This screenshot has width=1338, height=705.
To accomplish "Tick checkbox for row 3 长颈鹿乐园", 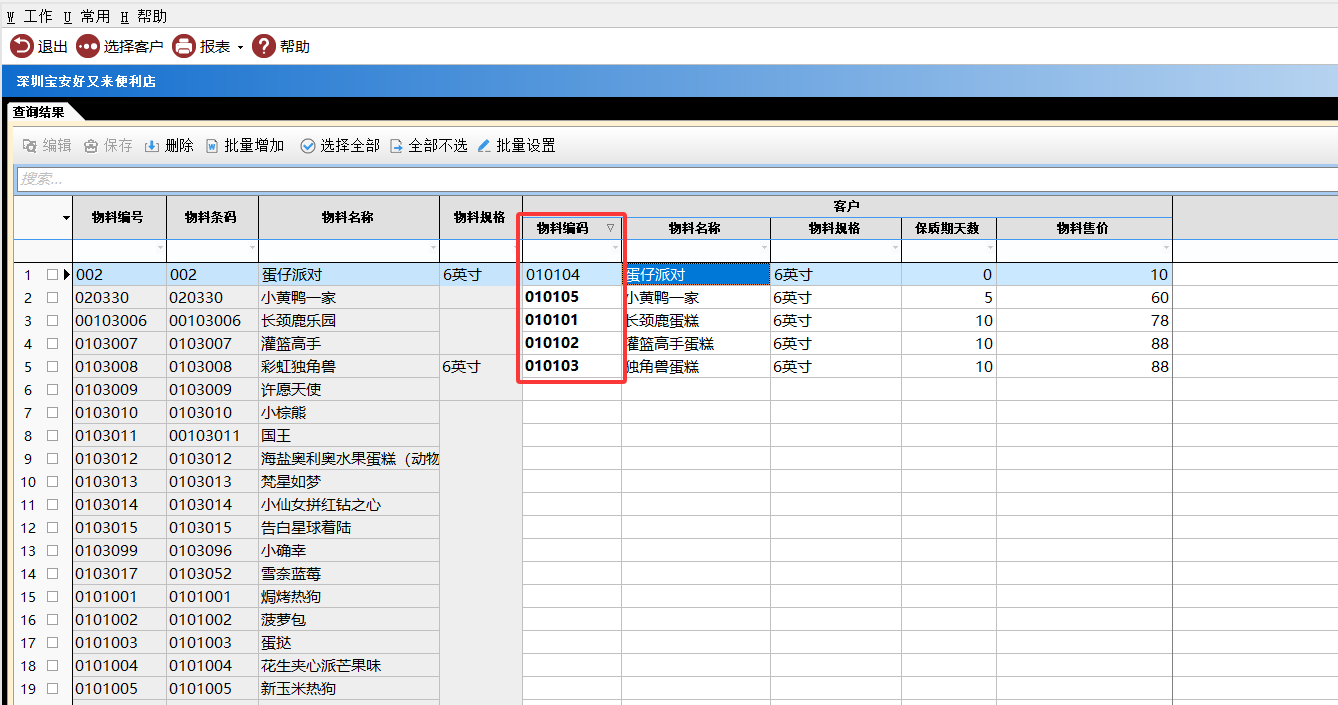I will 52,321.
